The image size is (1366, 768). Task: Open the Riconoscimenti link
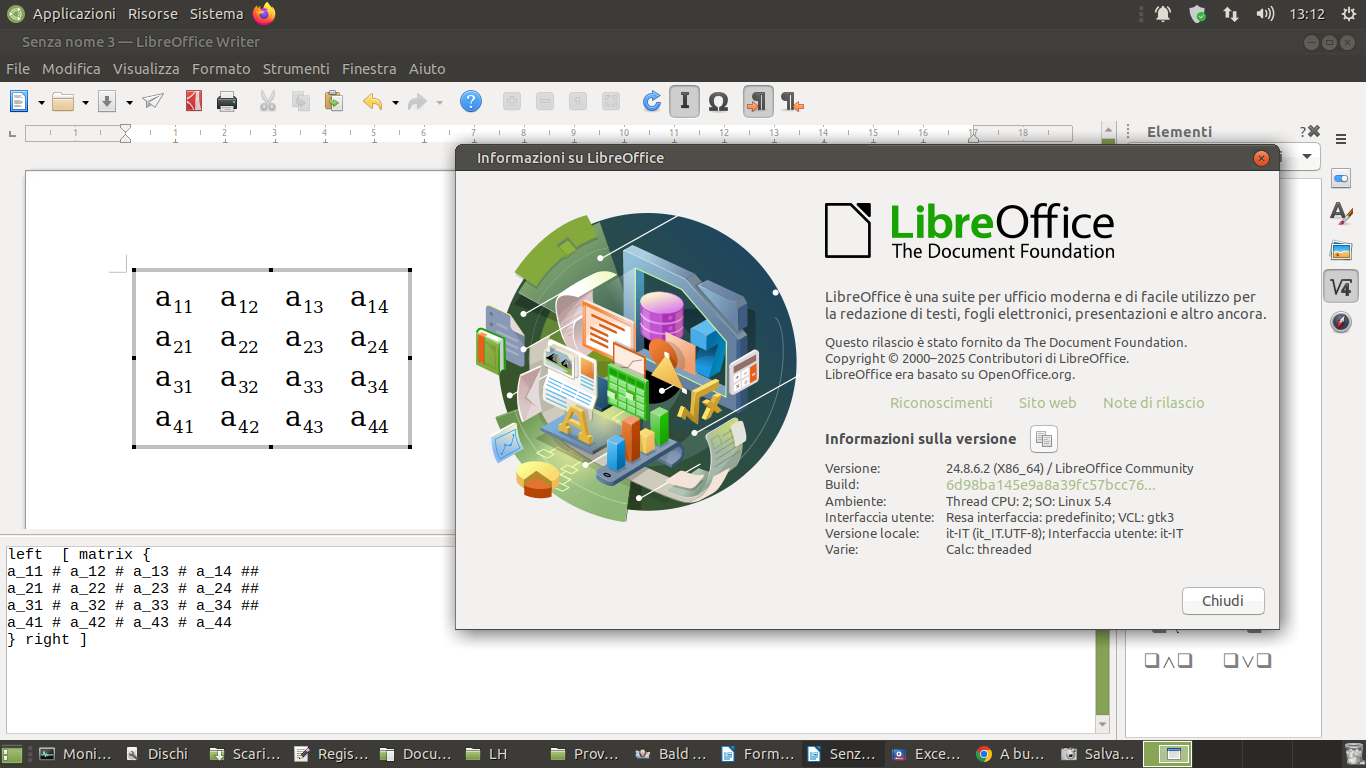pyautogui.click(x=941, y=403)
